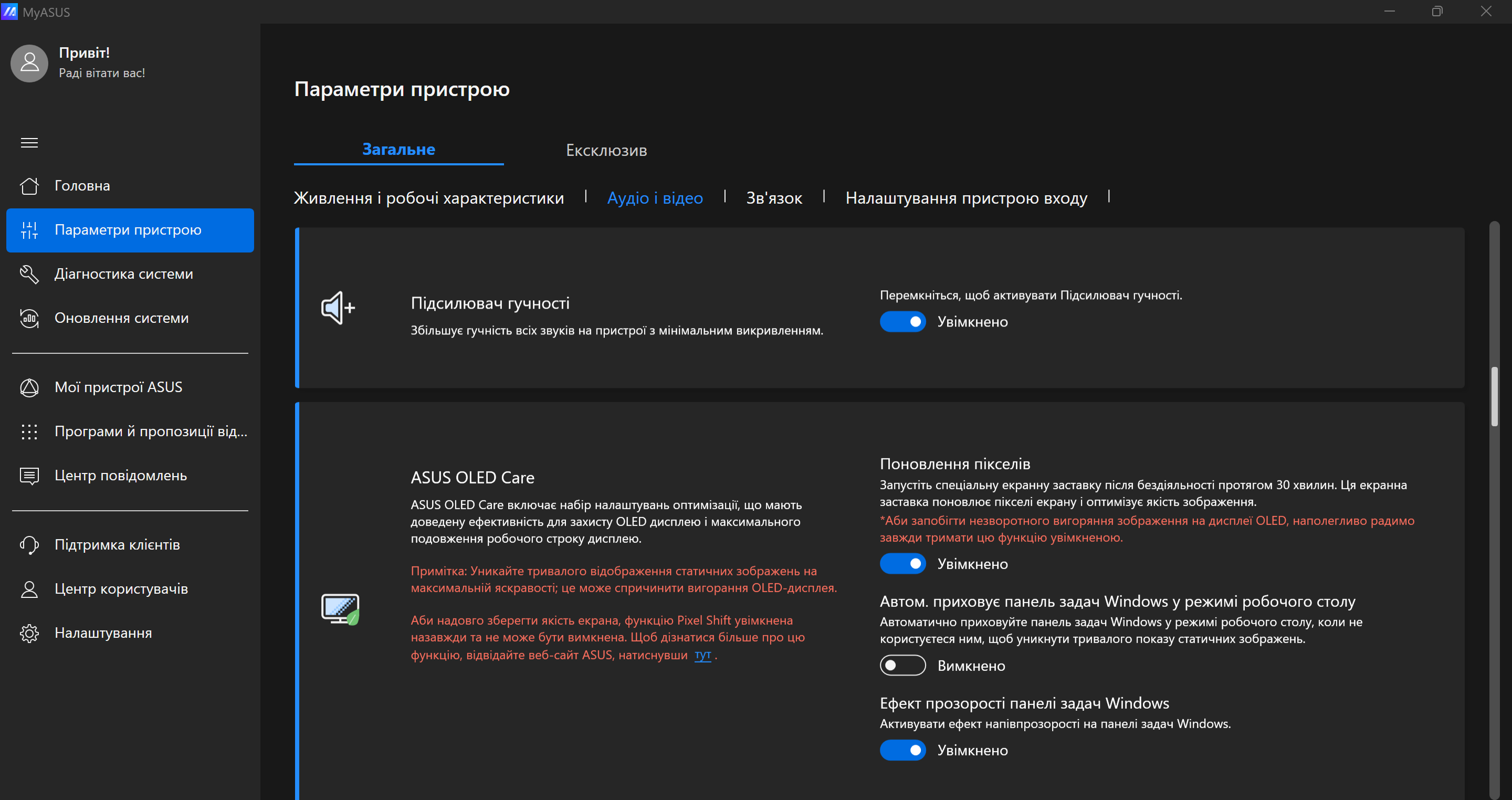Viewport: 1512px width, 800px height.
Task: Open Налаштування gear icon
Action: coord(29,633)
